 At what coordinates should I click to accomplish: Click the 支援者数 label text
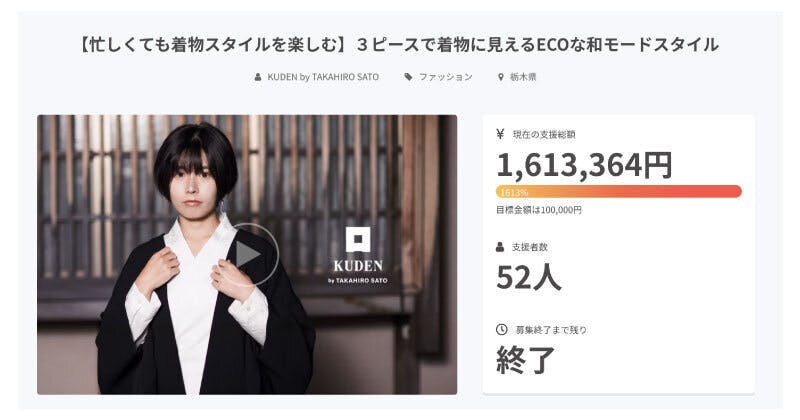[x=530, y=247]
